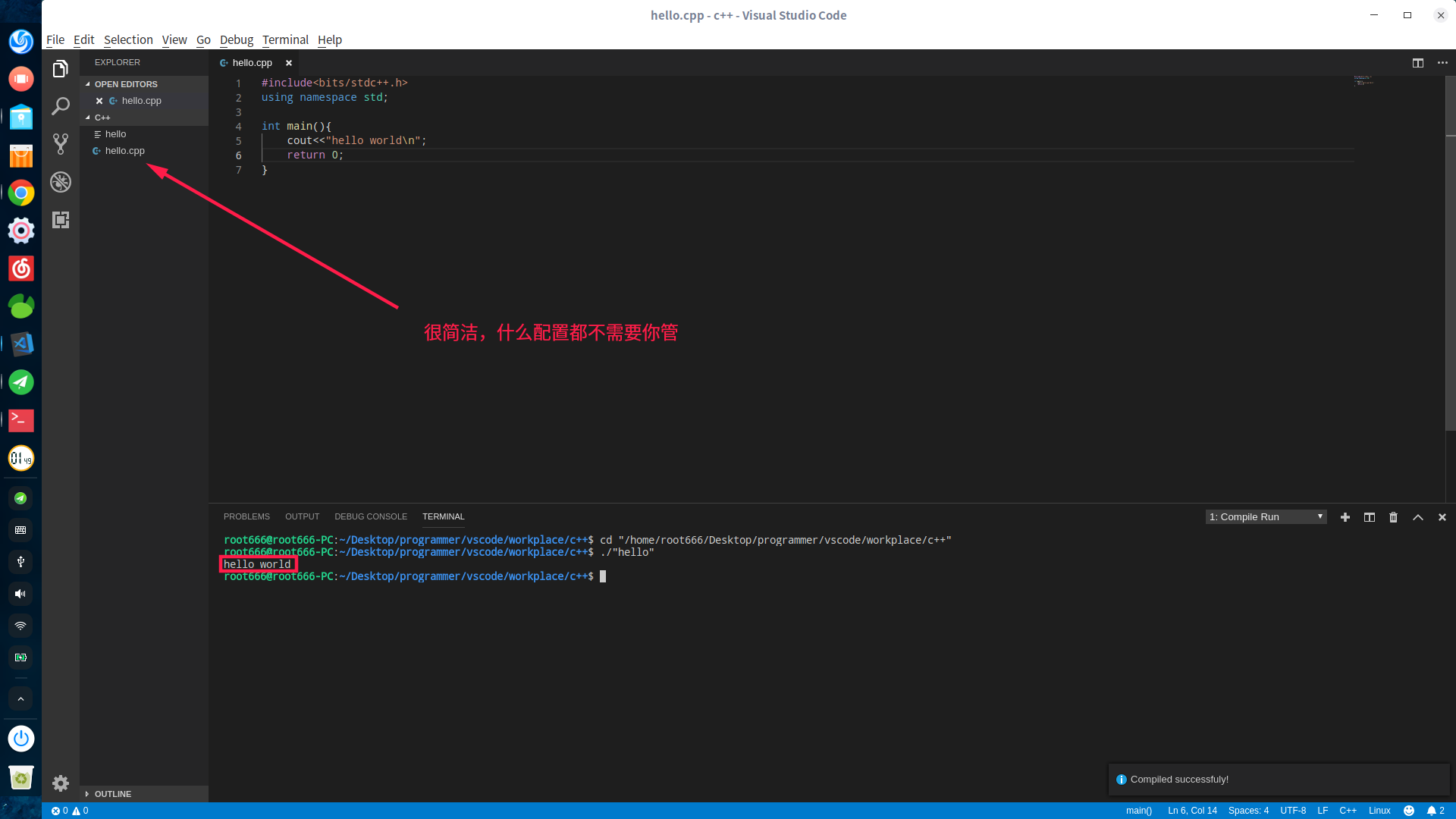The image size is (1456, 819).
Task: Expand the Outline section
Action: (144, 794)
